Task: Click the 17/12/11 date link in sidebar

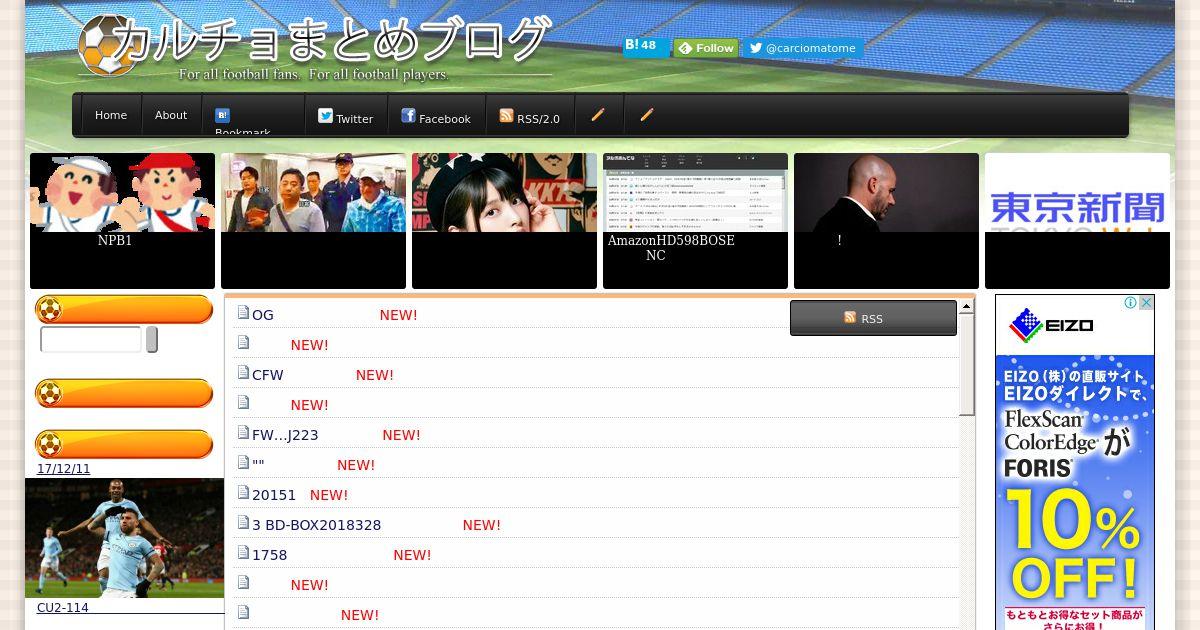Action: pos(64,469)
